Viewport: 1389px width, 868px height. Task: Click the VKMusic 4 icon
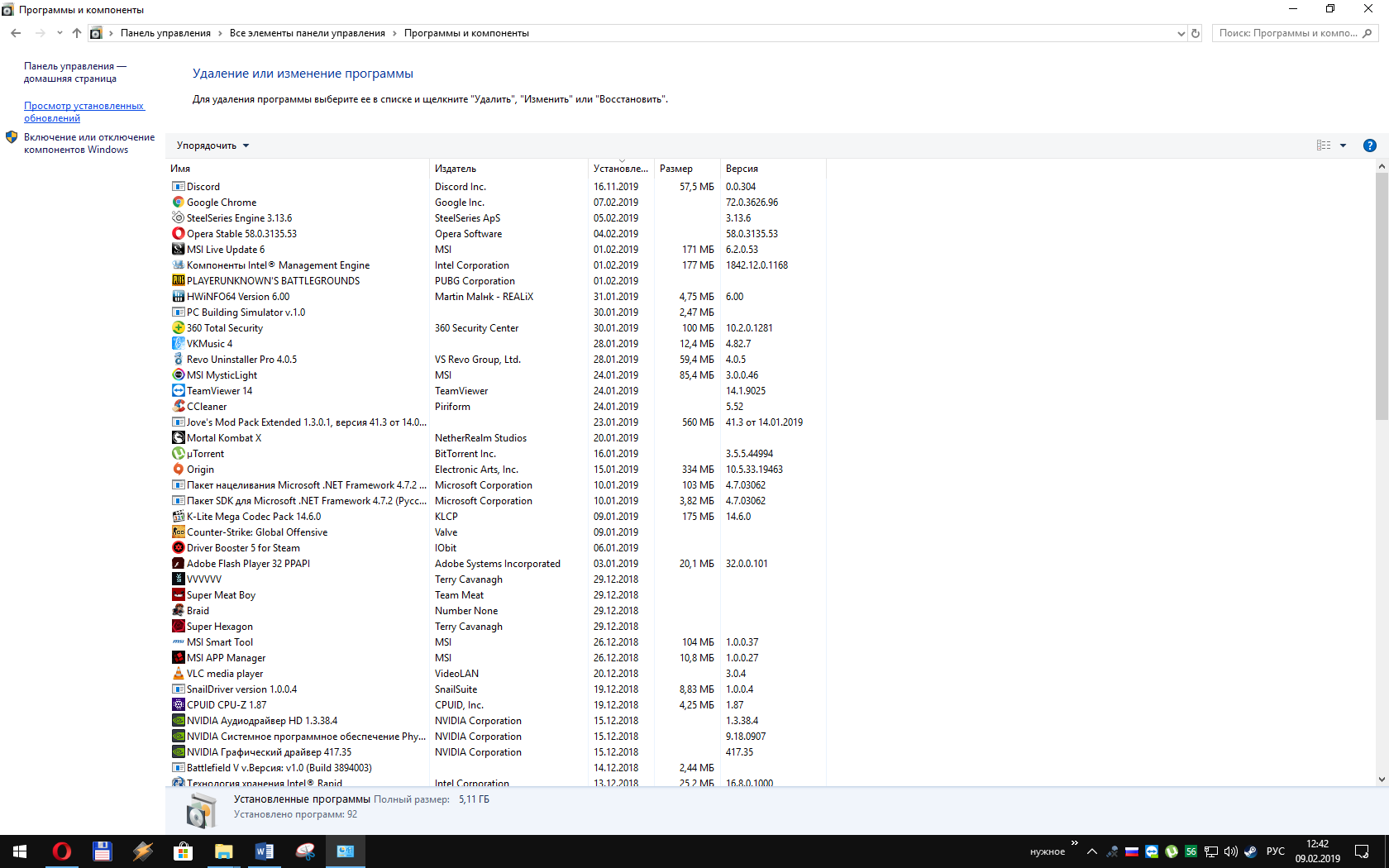(178, 344)
